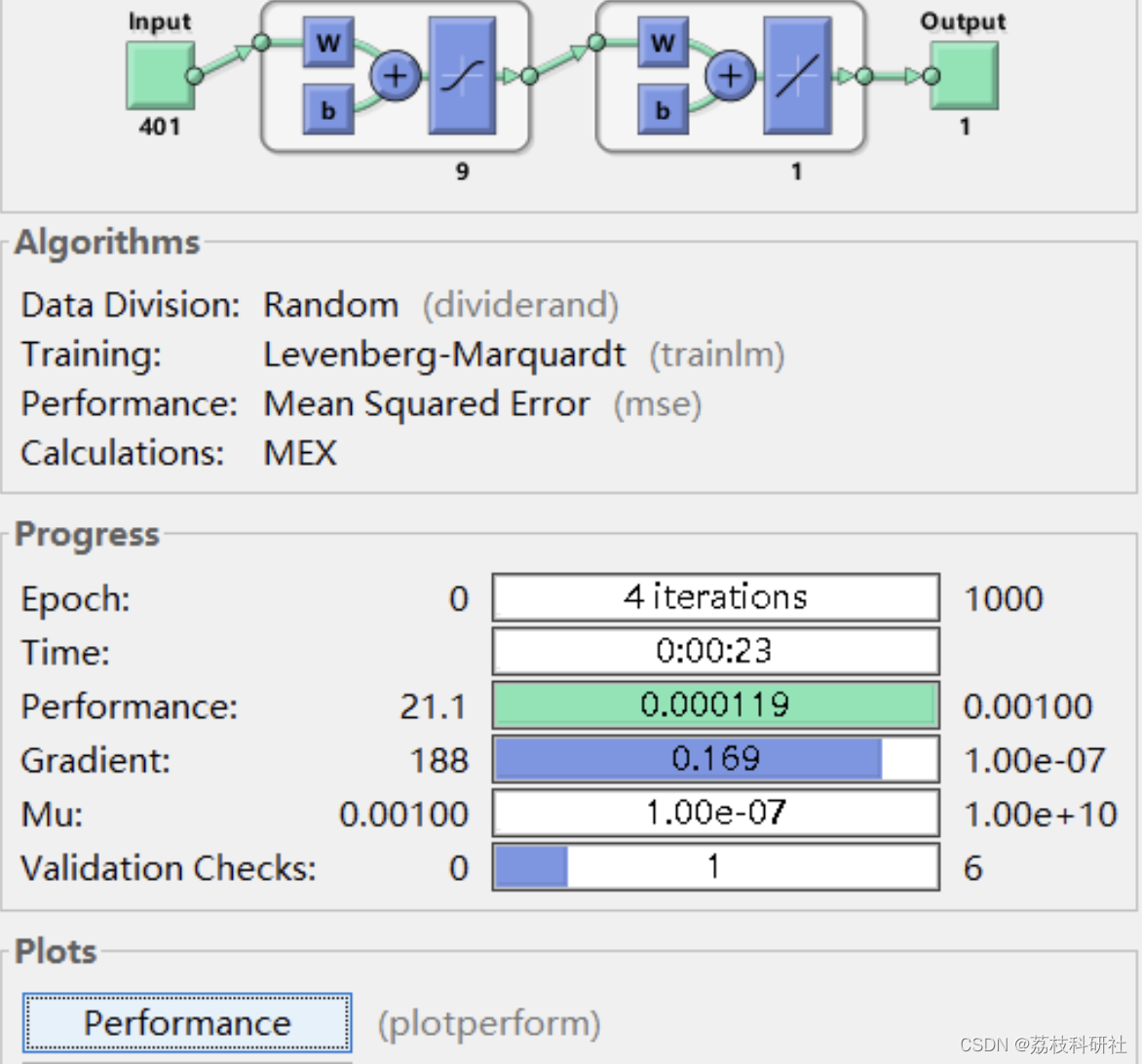Click the linear transfer function block
This screenshot has height=1064, width=1142.
(797, 76)
